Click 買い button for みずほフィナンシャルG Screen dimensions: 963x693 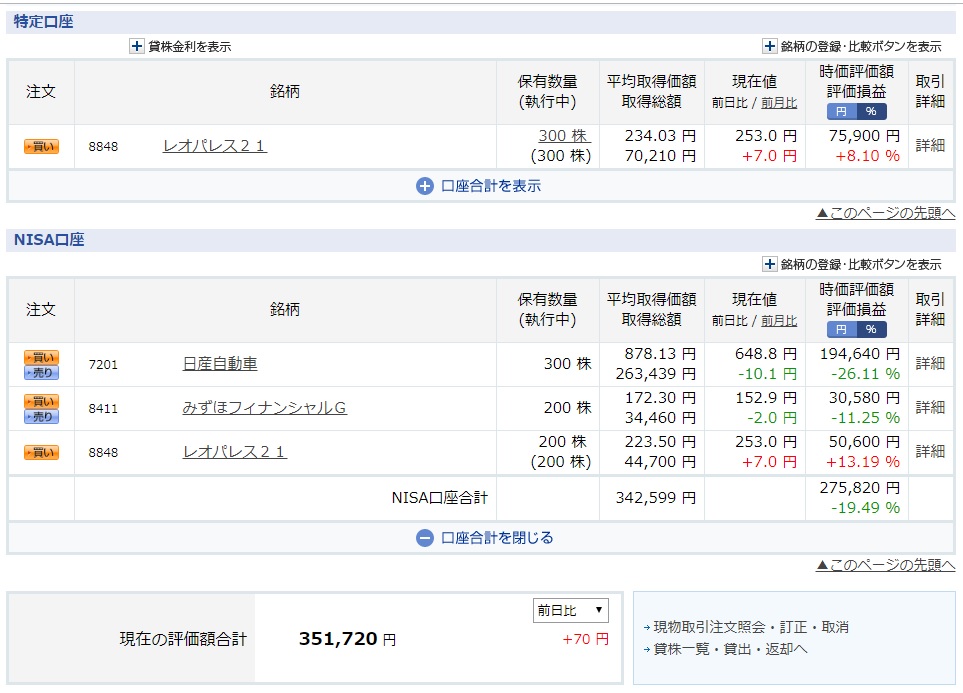pos(41,401)
